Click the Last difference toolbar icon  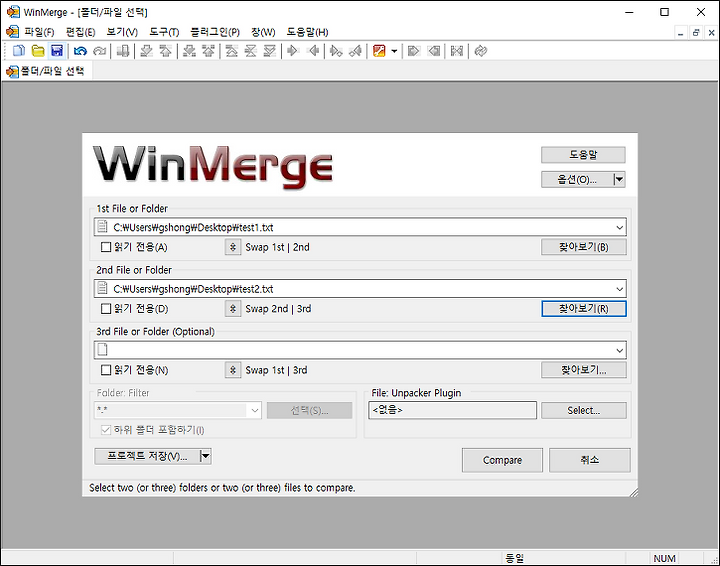(270, 51)
